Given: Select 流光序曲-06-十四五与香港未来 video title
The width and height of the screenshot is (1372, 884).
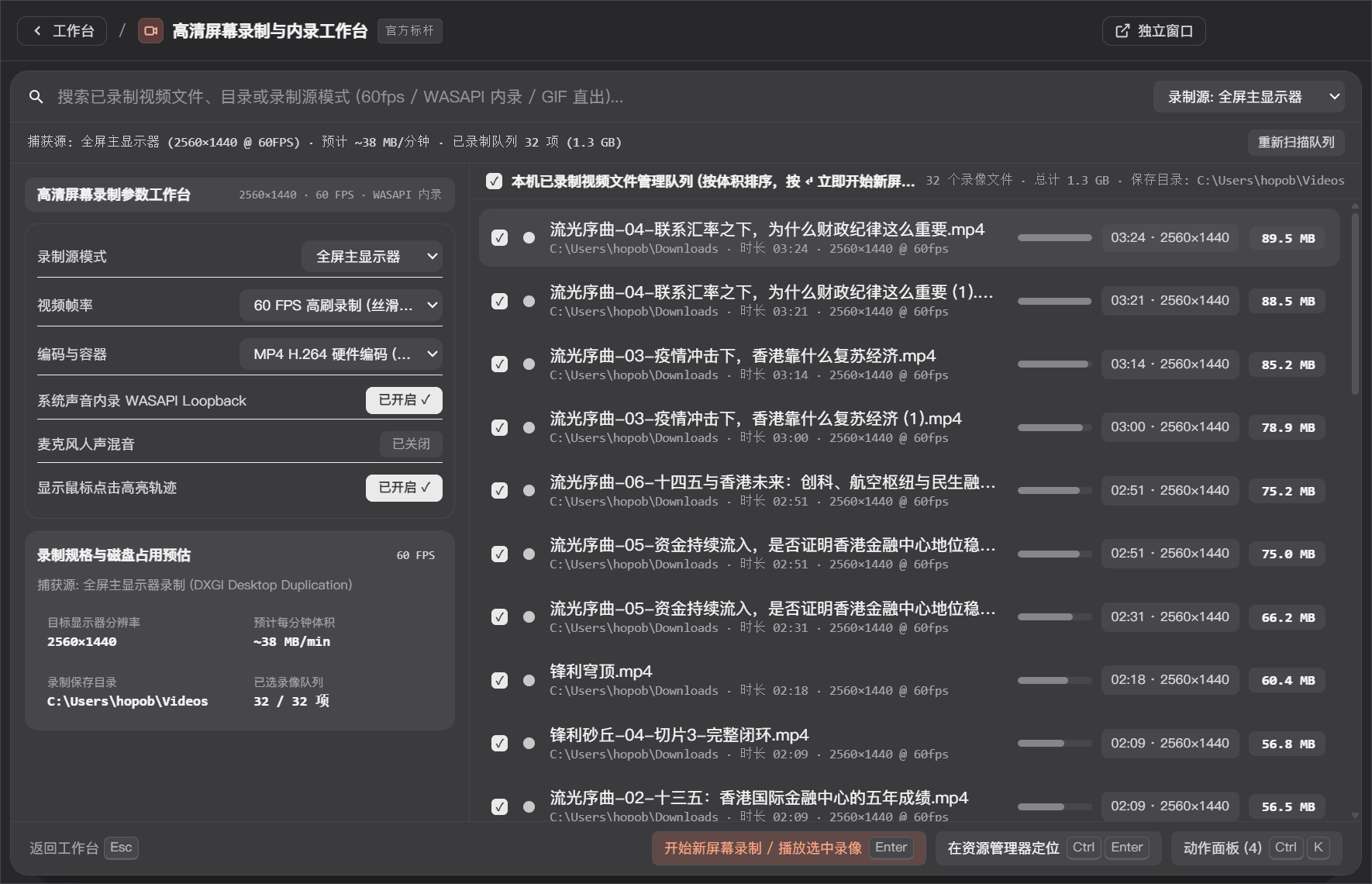Looking at the screenshot, I should tap(773, 482).
